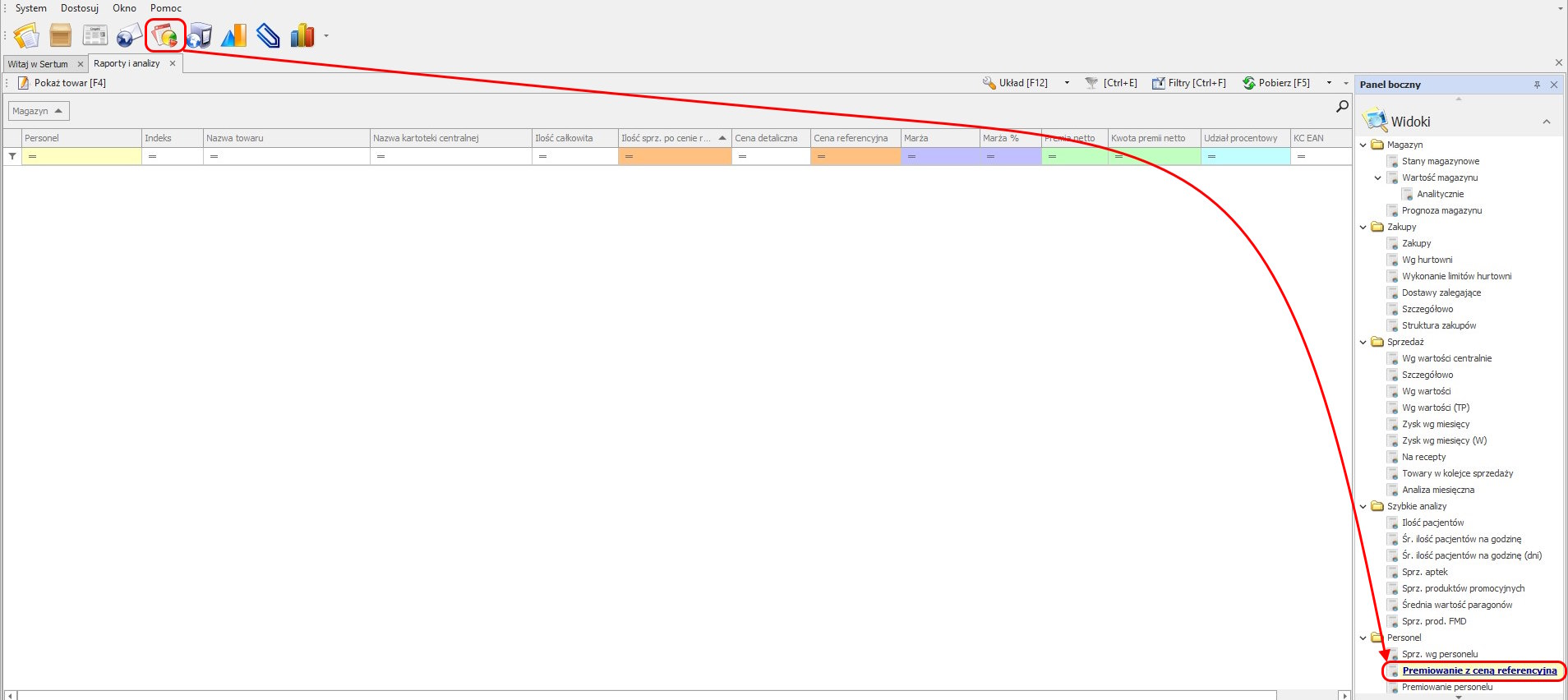Click the globe with envelope icon
Image resolution: width=1568 pixels, height=700 pixels.
tap(129, 36)
